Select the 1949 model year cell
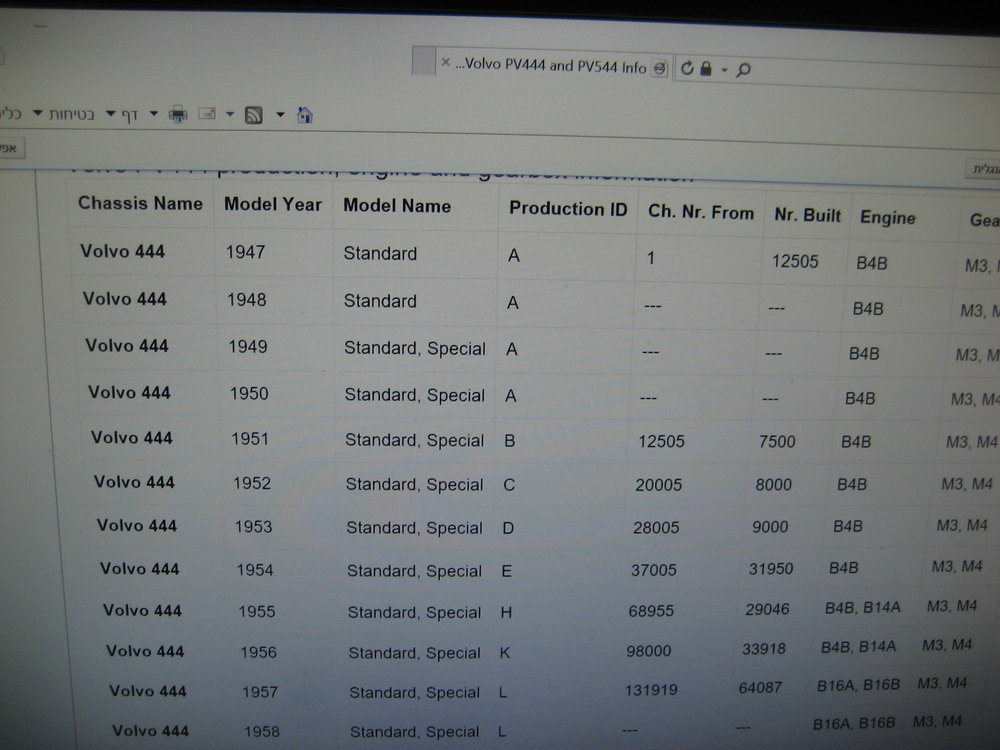 248,346
